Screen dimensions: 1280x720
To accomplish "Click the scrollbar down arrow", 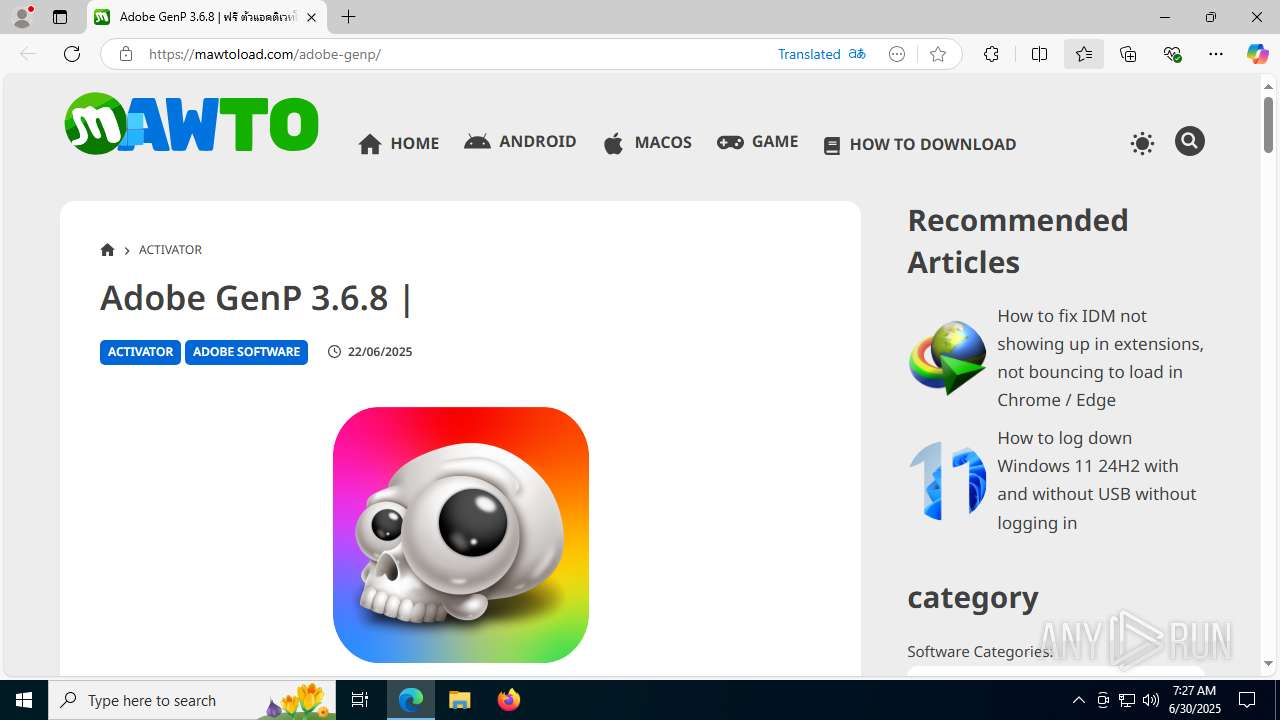I will click(x=1268, y=663).
